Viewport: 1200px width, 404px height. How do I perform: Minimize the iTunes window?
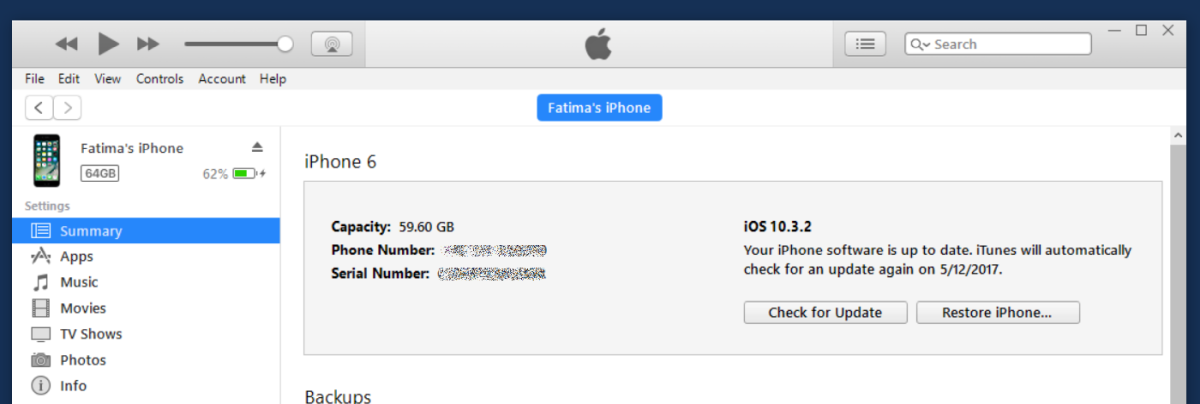(x=1115, y=31)
